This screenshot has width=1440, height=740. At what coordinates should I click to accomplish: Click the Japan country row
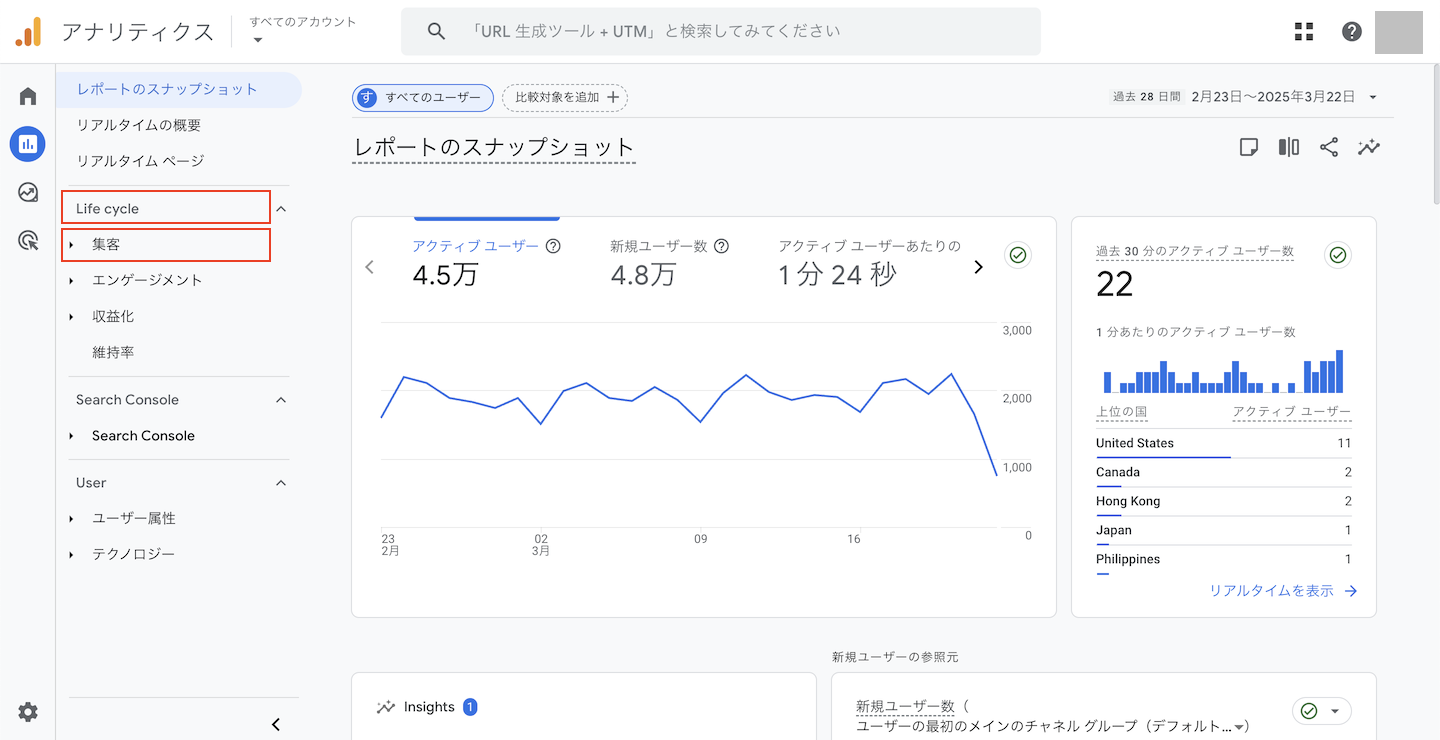1223,530
